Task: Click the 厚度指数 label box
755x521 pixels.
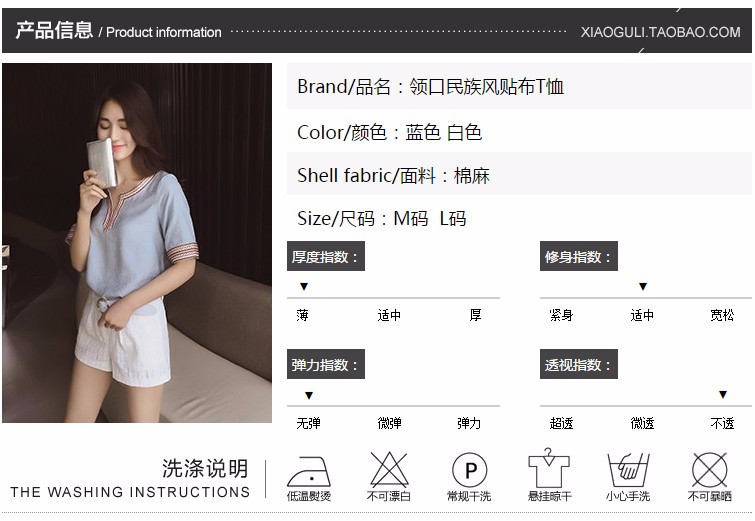Action: pos(325,256)
